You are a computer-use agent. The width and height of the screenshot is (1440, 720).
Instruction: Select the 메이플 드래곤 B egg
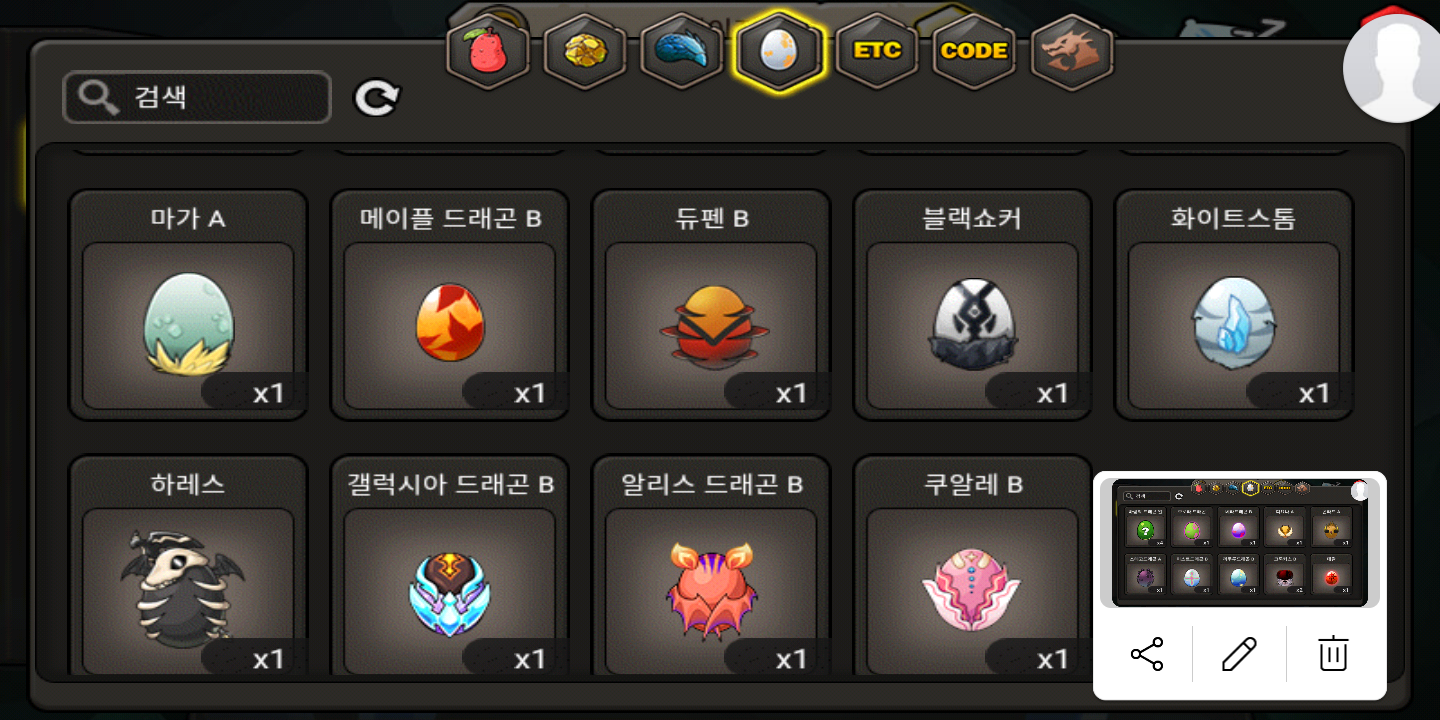tap(450, 305)
